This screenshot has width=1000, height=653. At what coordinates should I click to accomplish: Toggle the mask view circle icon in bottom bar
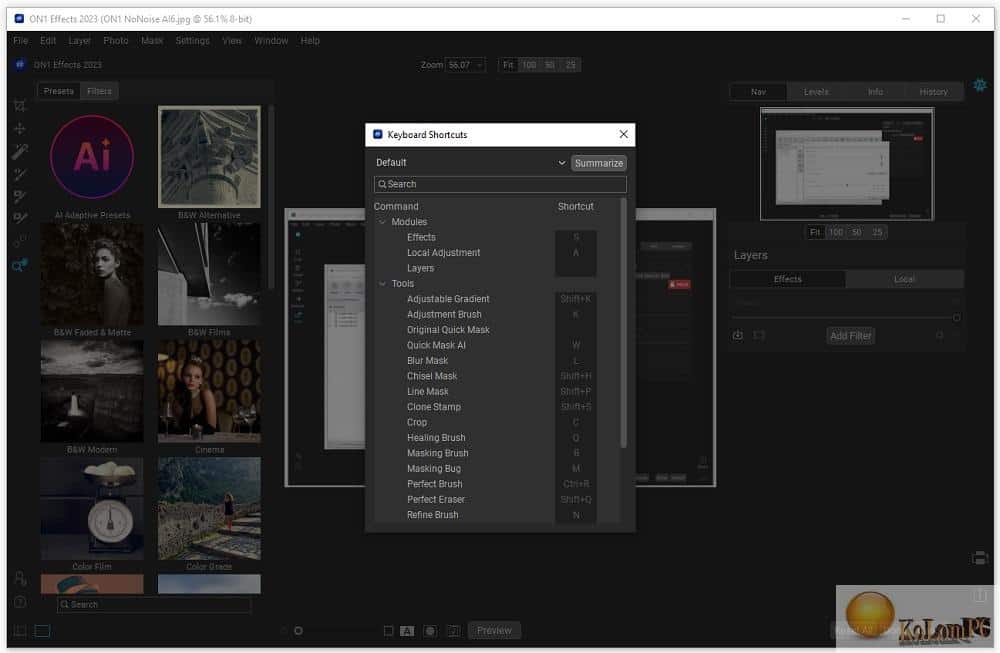pos(430,631)
